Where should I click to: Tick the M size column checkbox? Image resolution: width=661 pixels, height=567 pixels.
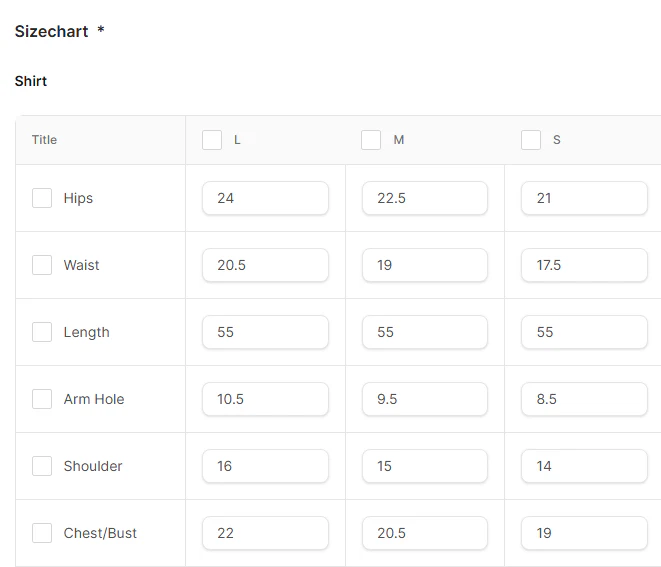371,140
